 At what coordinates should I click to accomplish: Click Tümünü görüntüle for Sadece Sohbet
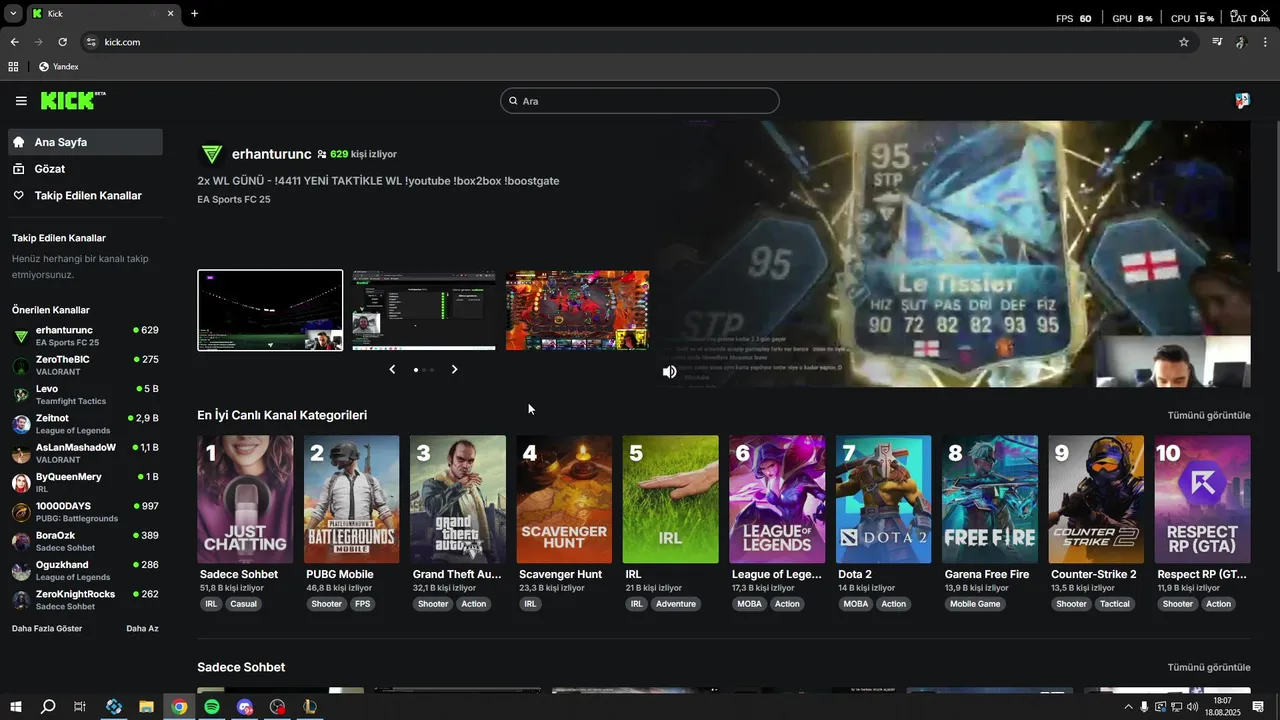(1209, 667)
